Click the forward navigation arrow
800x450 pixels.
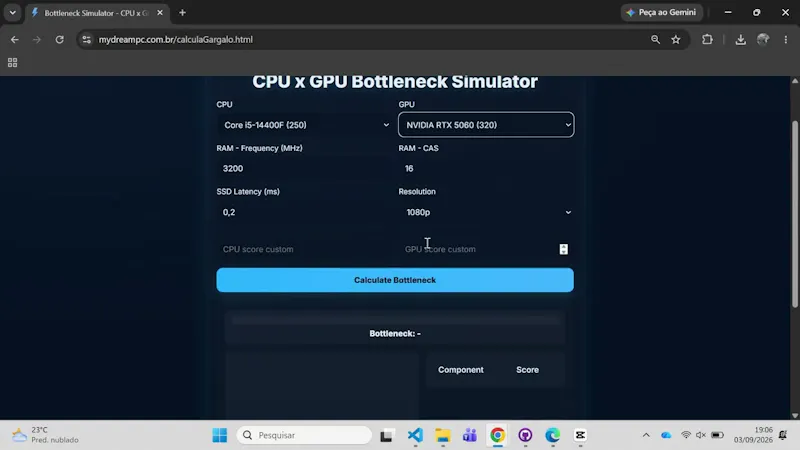point(37,39)
